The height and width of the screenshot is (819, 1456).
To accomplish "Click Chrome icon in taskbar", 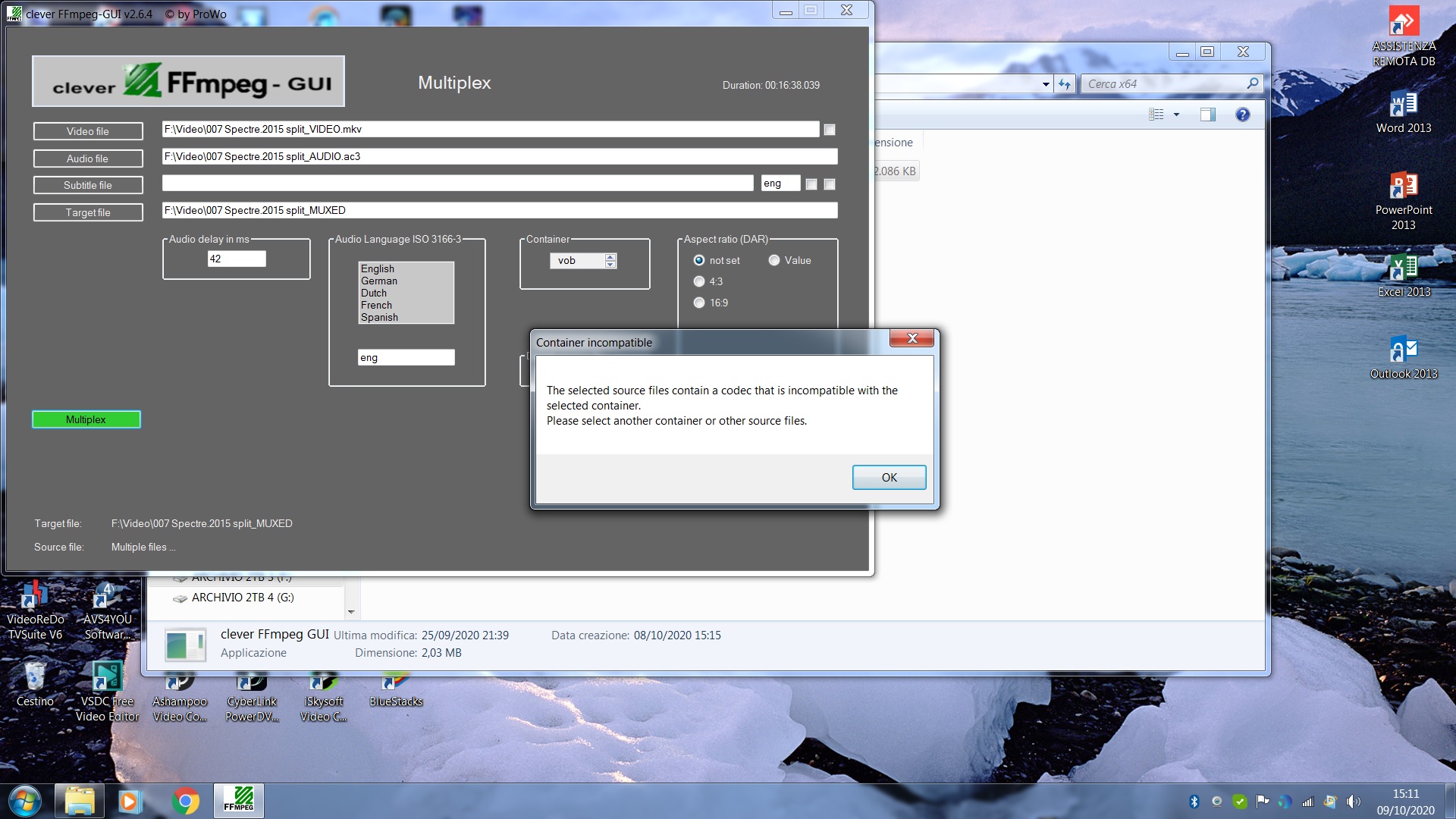I will 185,801.
